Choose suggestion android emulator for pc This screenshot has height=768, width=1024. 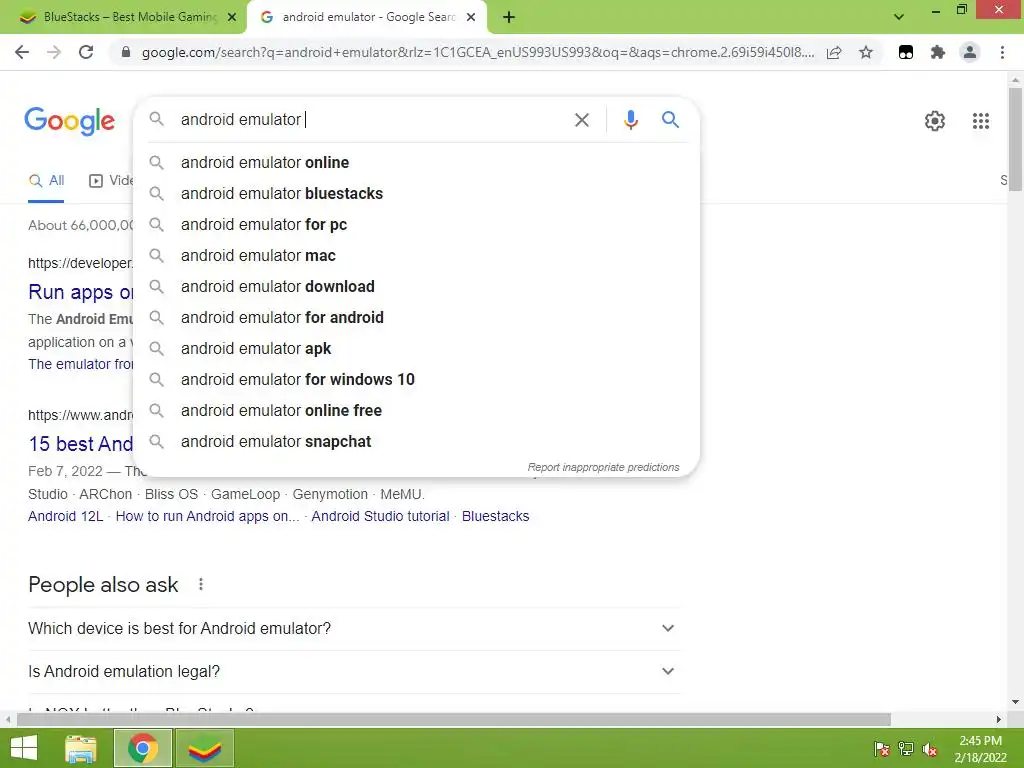(417, 225)
